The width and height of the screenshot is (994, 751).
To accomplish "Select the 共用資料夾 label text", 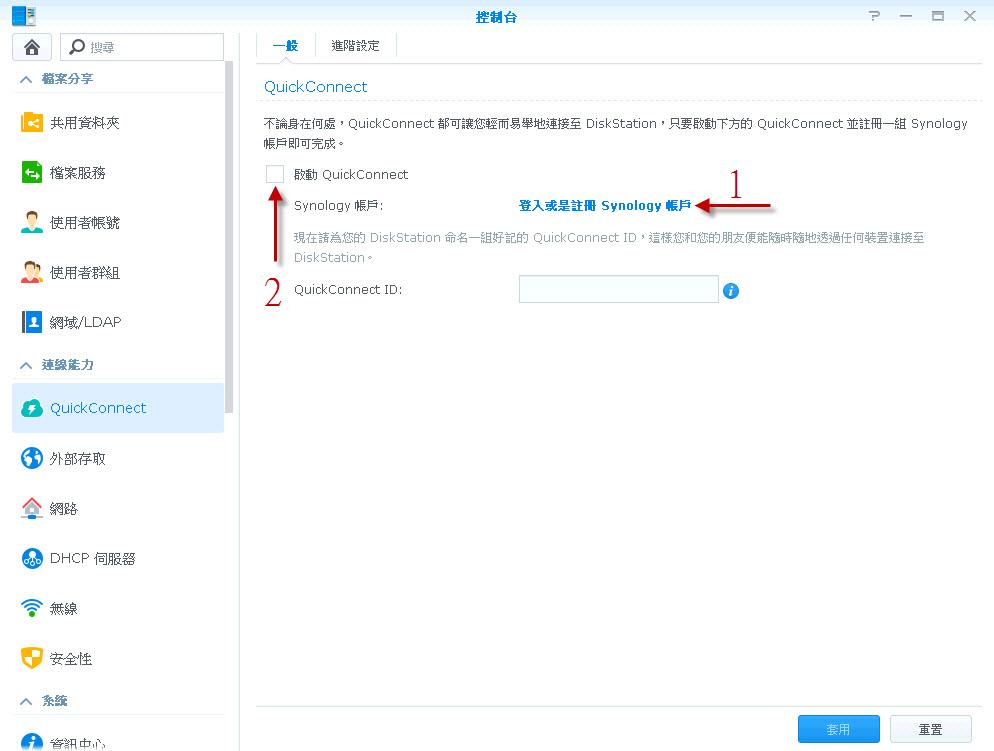I will [x=84, y=122].
